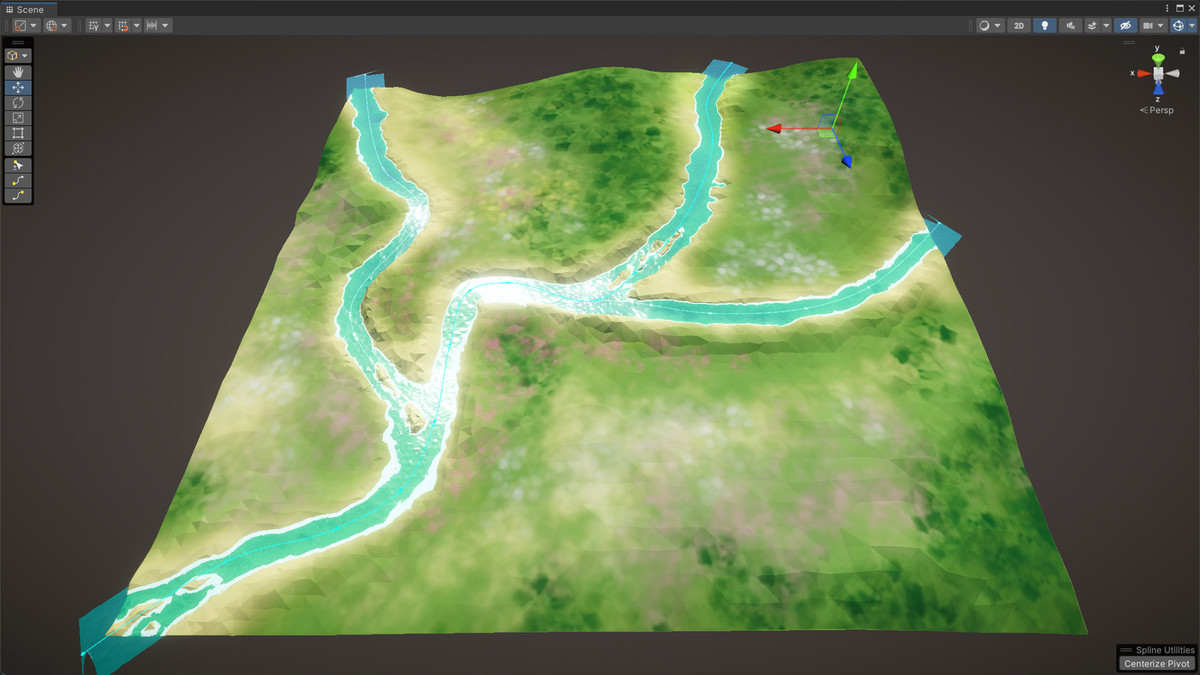The image size is (1200, 675).
Task: Choose the Scale tool
Action: click(17, 117)
